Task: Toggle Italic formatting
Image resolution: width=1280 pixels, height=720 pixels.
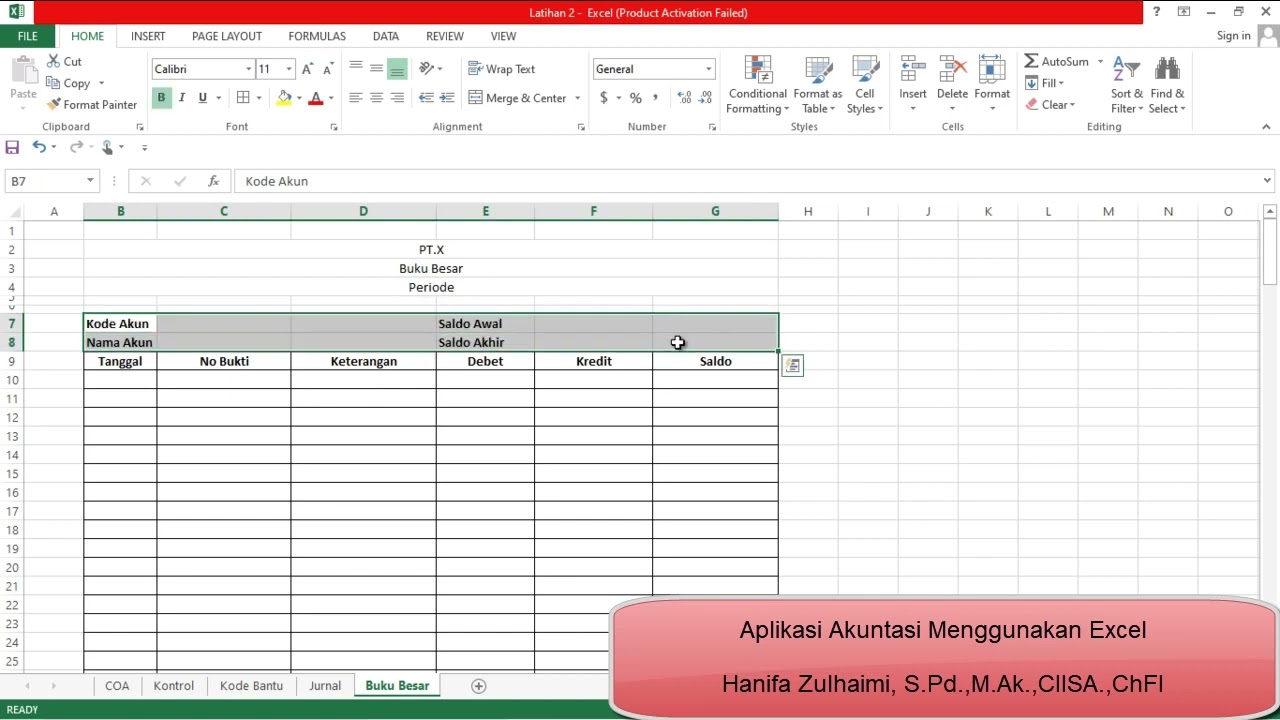Action: [182, 98]
